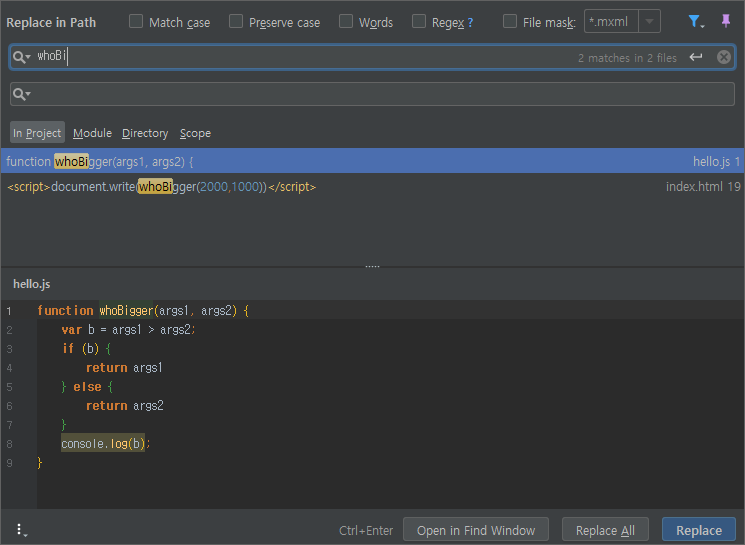Clear the whoBi search text
Screen dimensions: 745x545
click(724, 57)
